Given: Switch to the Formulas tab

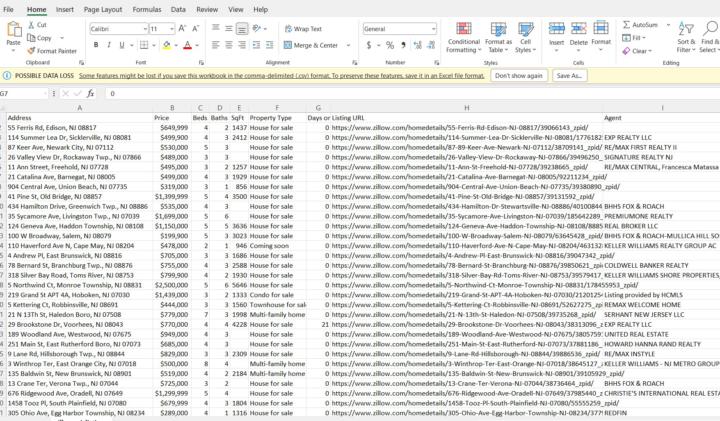Looking at the screenshot, I should click(x=147, y=9).
